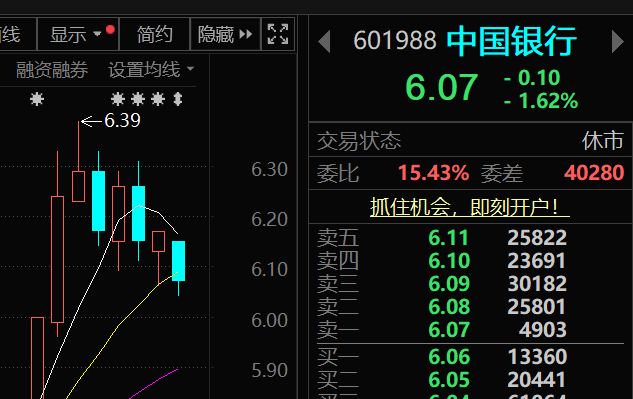Switch to 简约 display mode
633x399 pixels.
pyautogui.click(x=154, y=34)
